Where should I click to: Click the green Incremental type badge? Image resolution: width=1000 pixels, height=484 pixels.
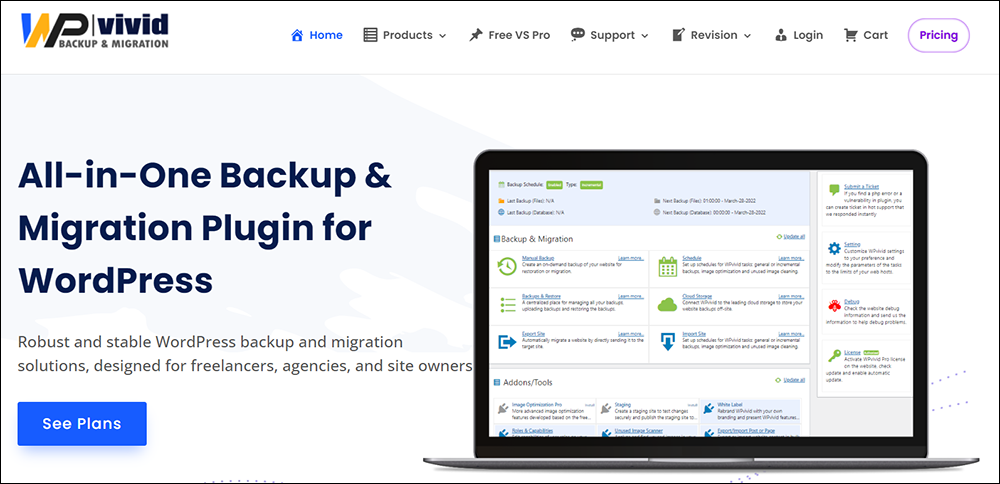(x=591, y=184)
